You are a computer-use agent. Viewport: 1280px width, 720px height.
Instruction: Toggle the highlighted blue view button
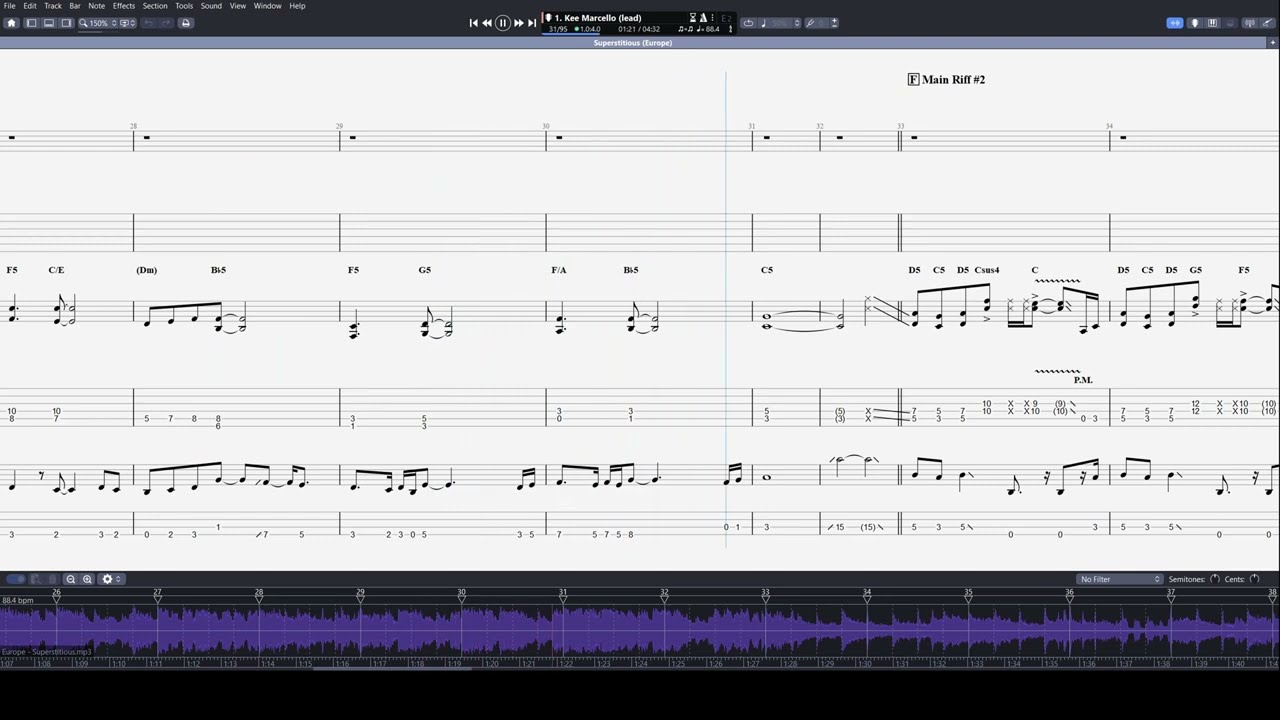point(1175,23)
